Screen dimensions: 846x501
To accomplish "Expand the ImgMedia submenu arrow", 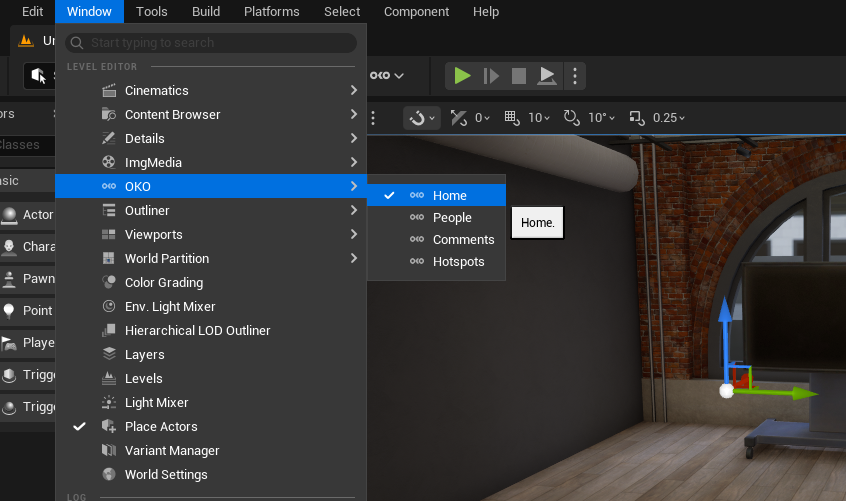I will (354, 162).
